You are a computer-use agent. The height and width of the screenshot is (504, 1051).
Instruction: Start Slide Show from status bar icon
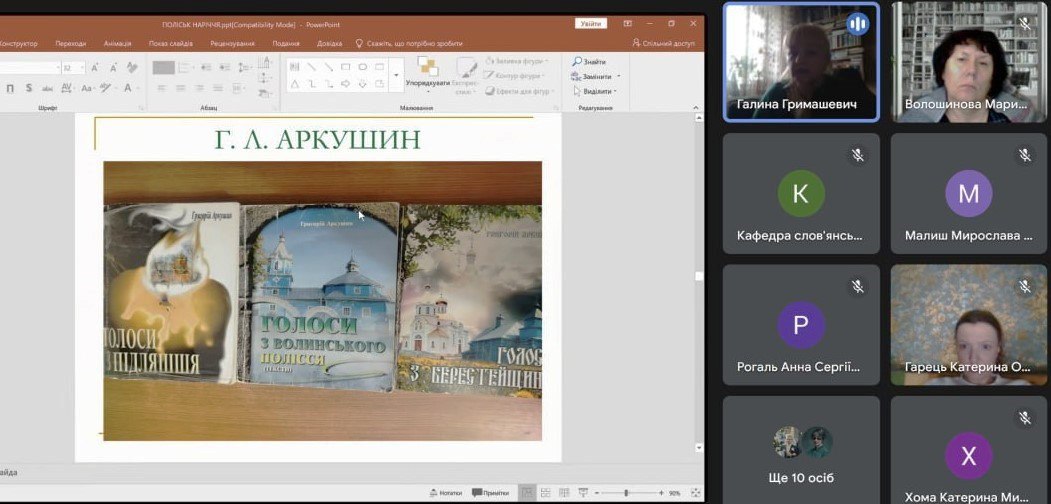pos(583,493)
